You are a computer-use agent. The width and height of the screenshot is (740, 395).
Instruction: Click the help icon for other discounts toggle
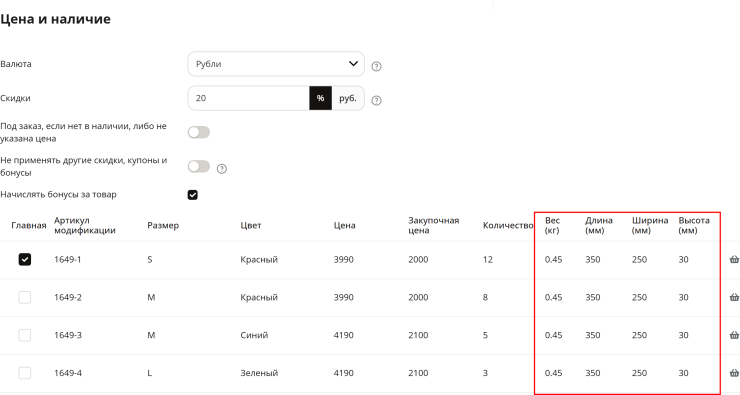tap(222, 168)
